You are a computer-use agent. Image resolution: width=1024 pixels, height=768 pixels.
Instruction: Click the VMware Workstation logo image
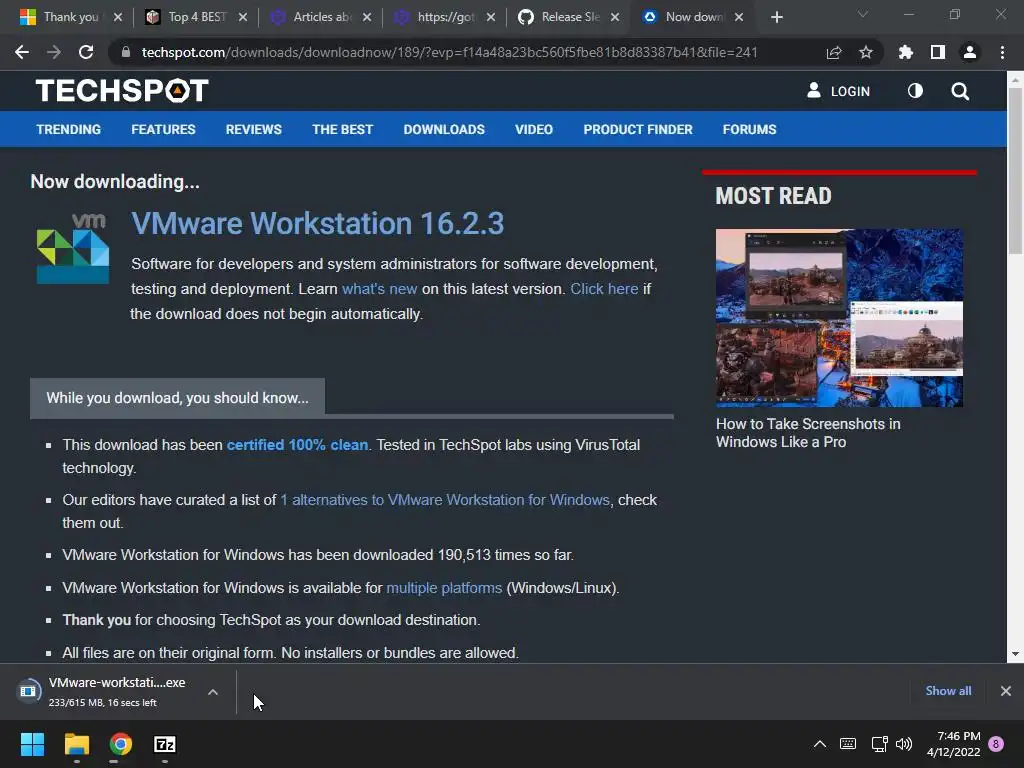tap(73, 248)
